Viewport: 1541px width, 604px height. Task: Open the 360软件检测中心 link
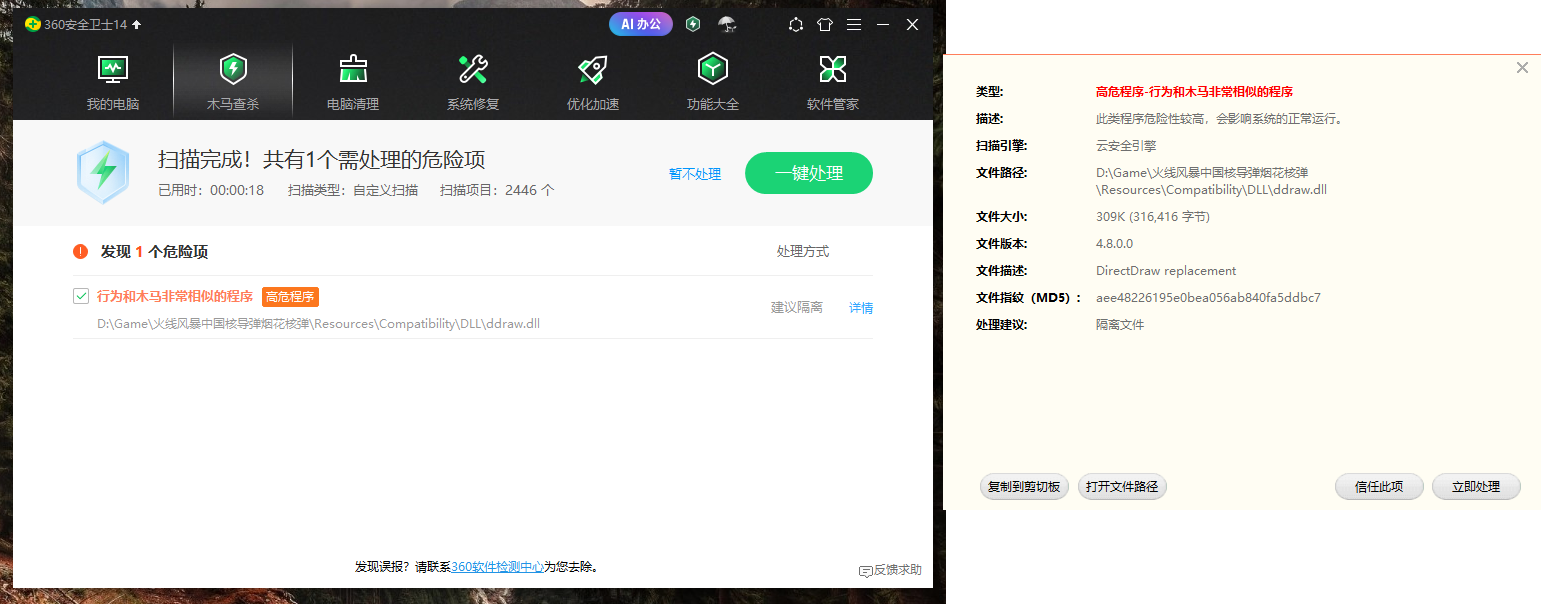pyautogui.click(x=497, y=566)
